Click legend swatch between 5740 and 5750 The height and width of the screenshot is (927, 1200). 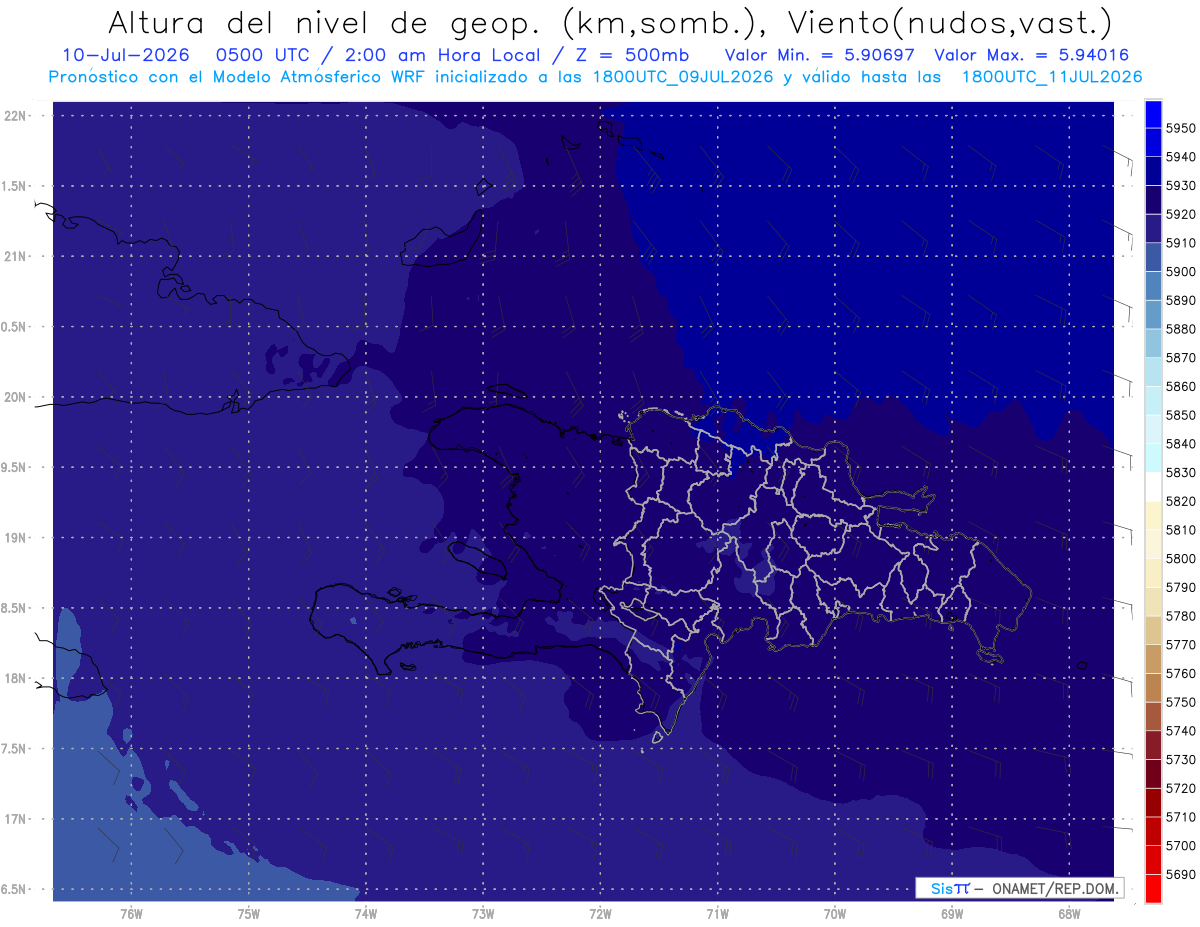tap(1153, 716)
